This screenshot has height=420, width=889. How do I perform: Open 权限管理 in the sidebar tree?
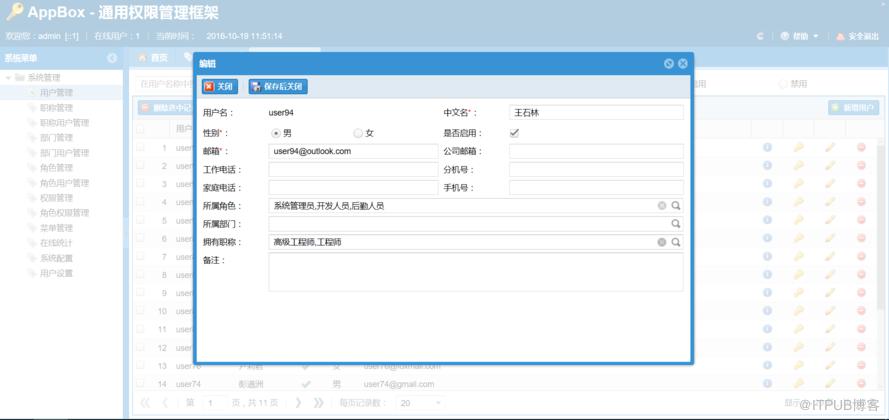coord(56,198)
